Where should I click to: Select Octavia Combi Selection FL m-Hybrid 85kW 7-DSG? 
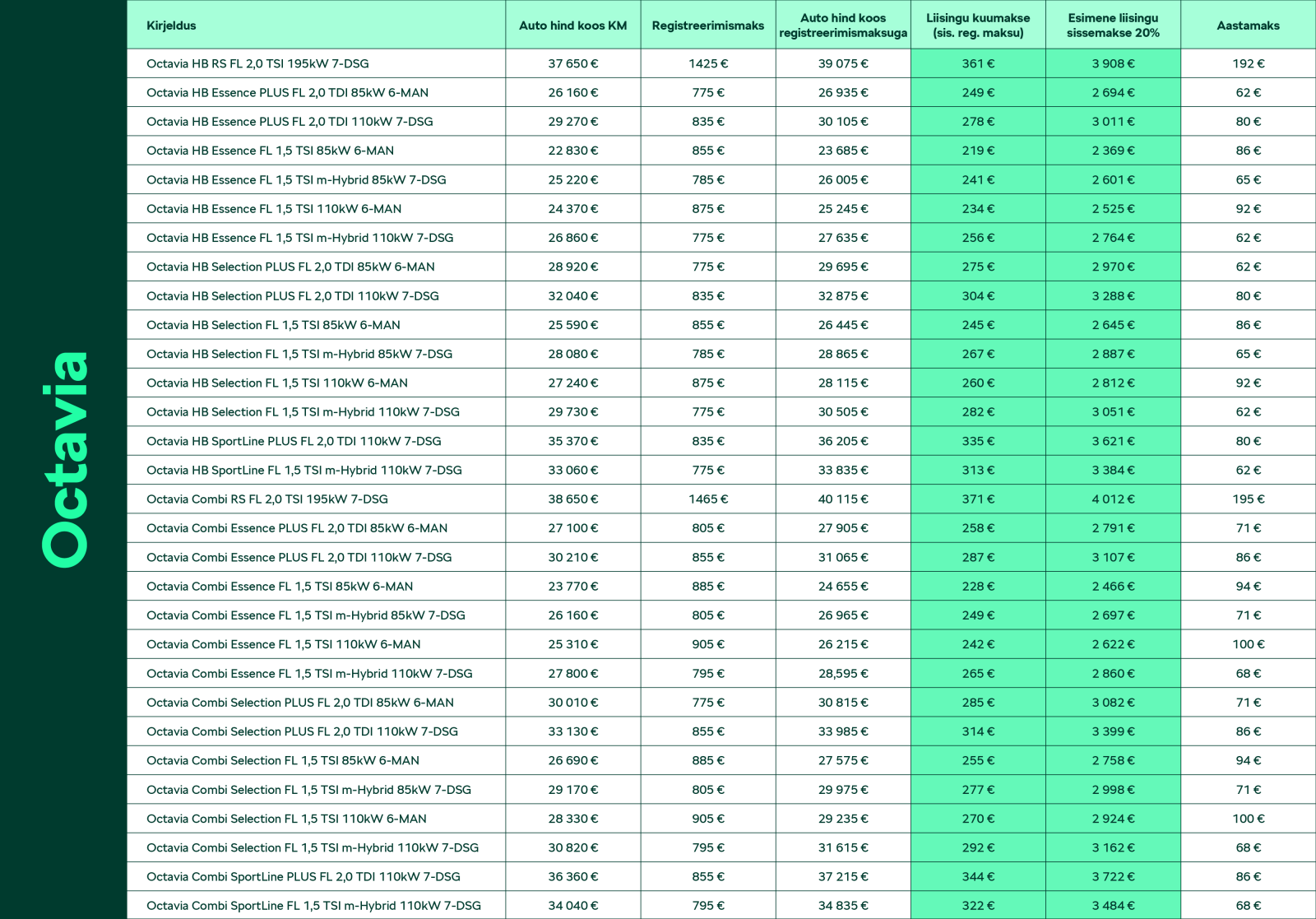(308, 789)
